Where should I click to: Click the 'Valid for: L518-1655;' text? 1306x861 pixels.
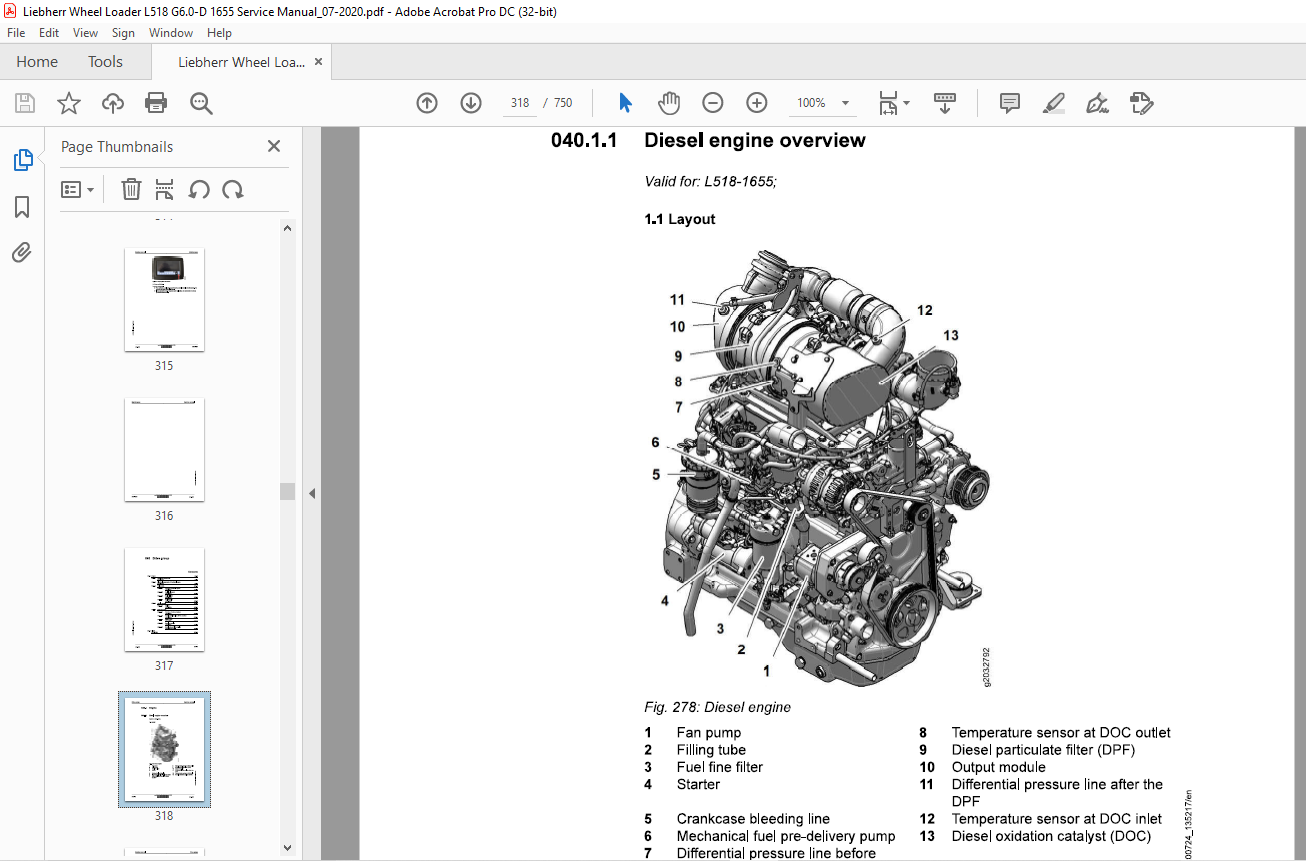pos(710,182)
